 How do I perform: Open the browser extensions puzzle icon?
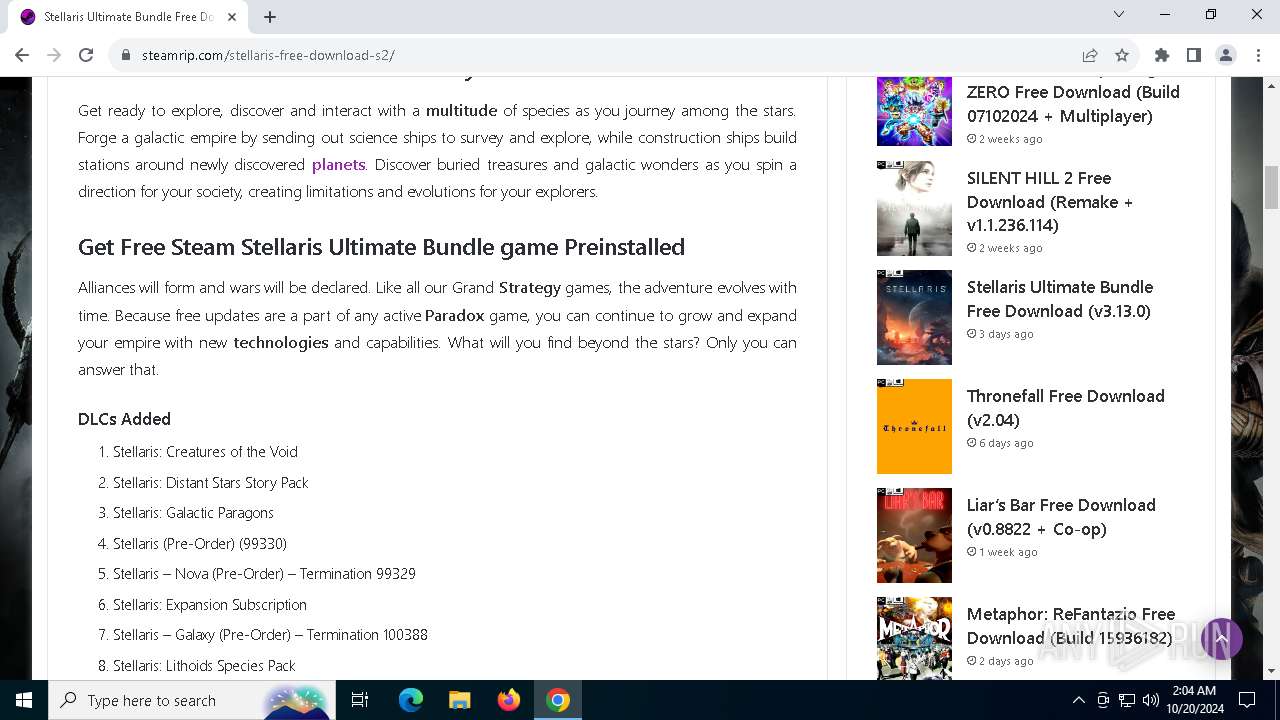[x=1162, y=55]
